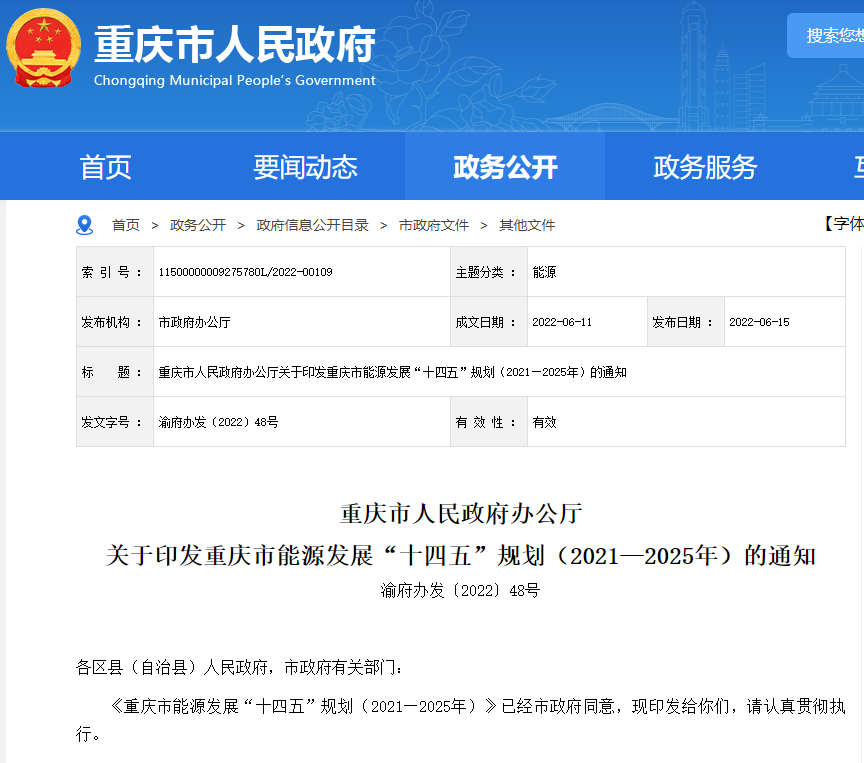864x763 pixels.
Task: Click the location pin breadcrumb icon
Action: (84, 225)
